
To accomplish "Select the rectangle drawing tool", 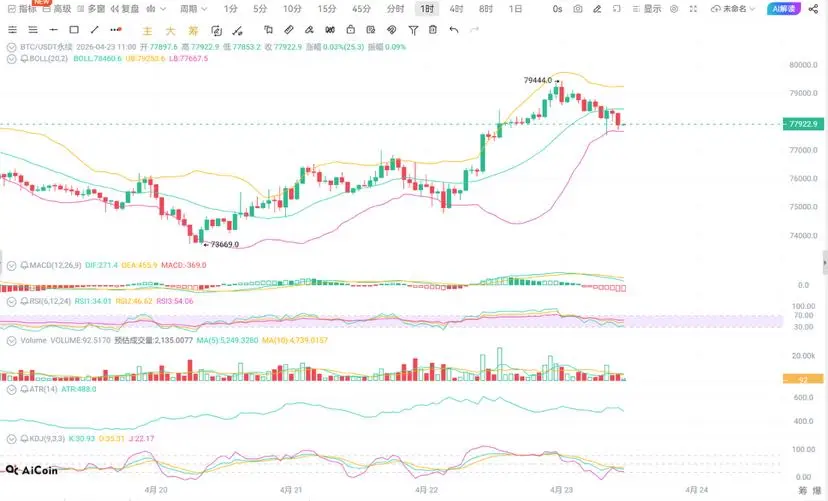I will coord(74,30).
